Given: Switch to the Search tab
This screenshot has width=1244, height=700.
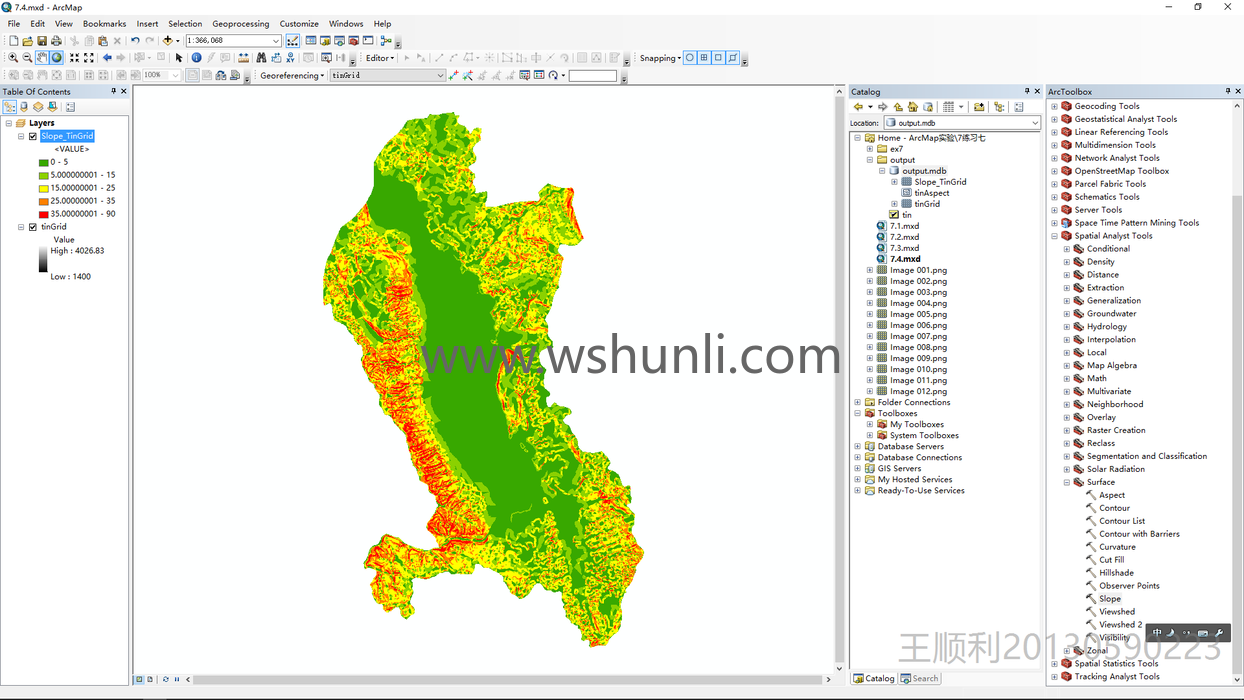Looking at the screenshot, I should tap(919, 678).
